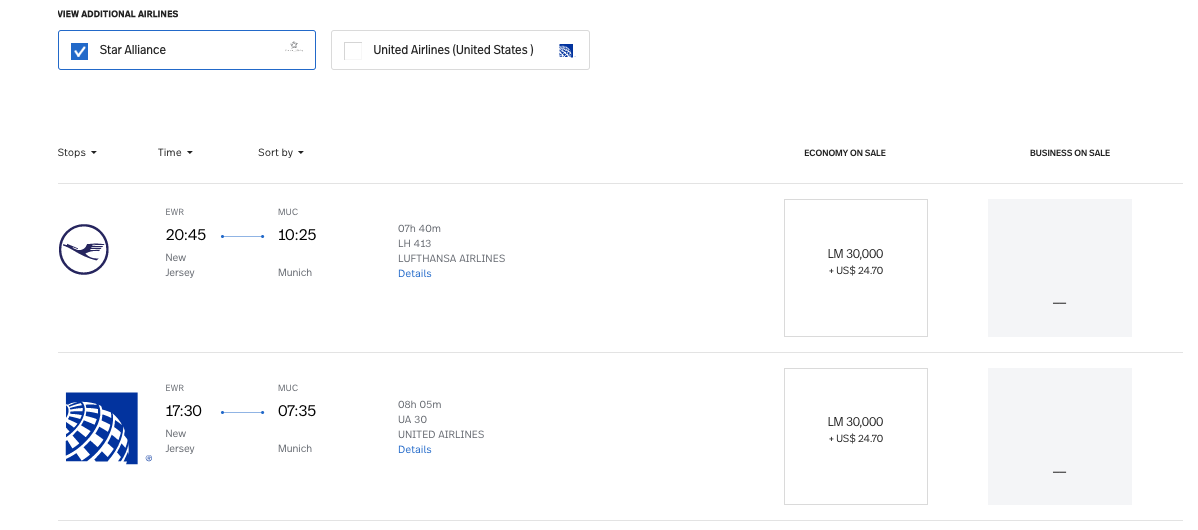Screen dimensions: 1198x530
Task: Click the Star Alliance logo icon
Action: (x=294, y=48)
